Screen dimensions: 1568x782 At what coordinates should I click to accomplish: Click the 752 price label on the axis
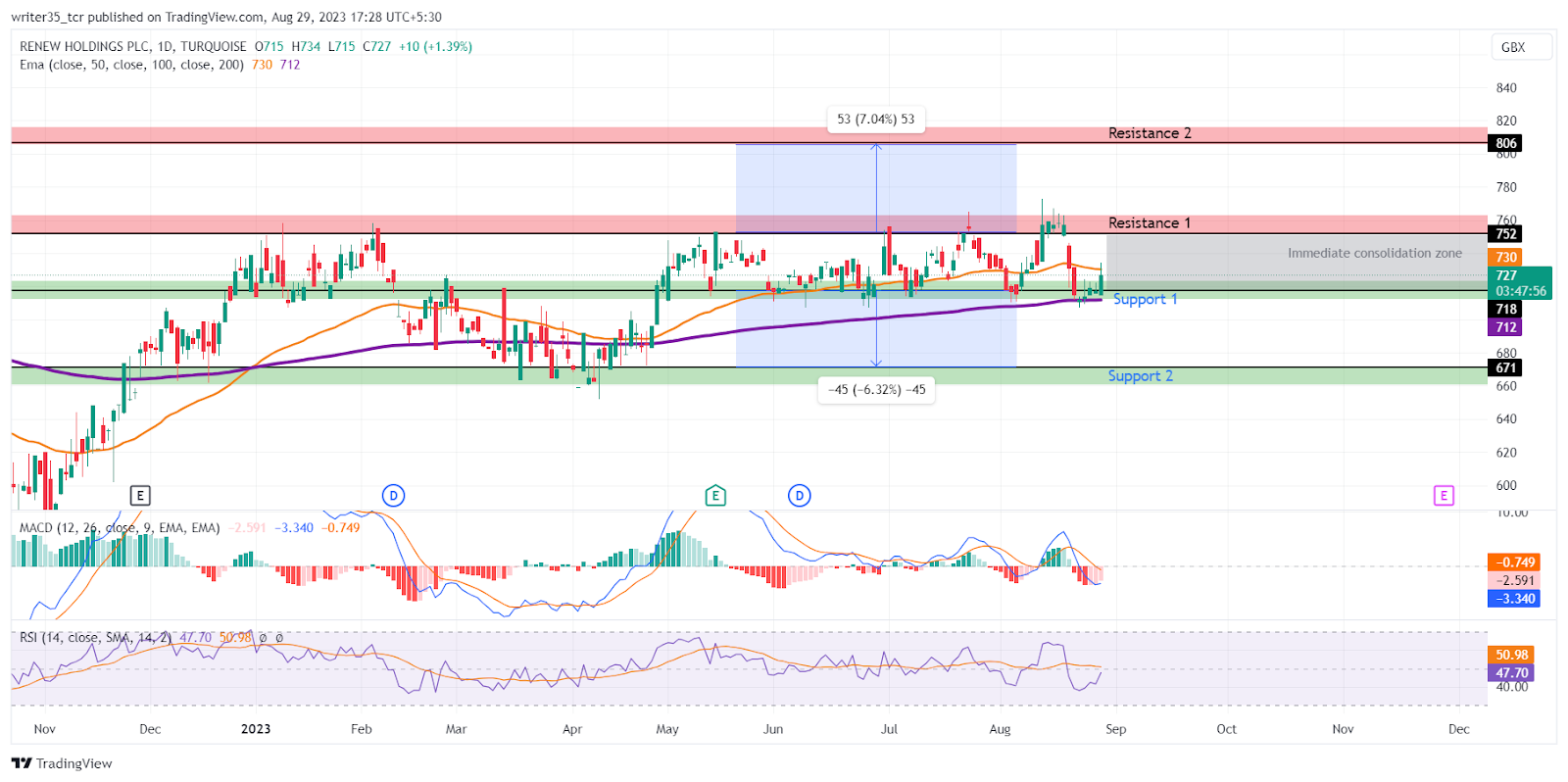tap(1506, 233)
